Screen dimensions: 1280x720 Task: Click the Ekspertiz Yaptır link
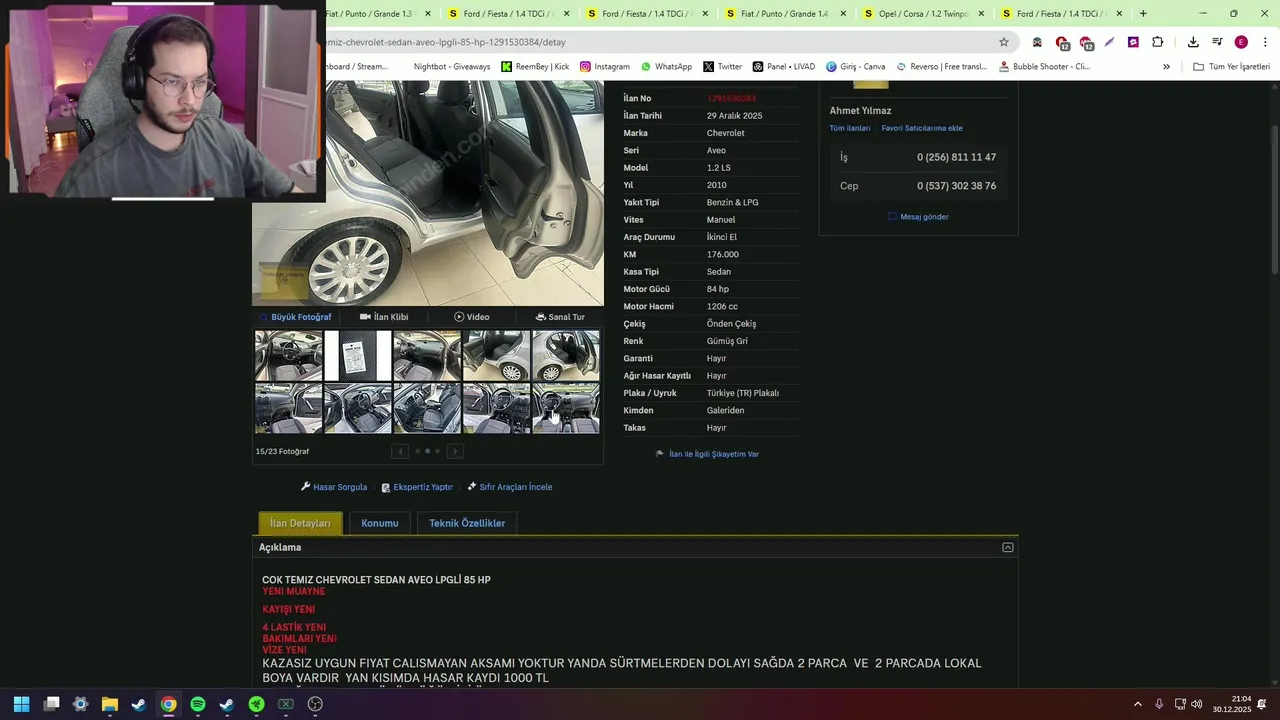coord(417,487)
